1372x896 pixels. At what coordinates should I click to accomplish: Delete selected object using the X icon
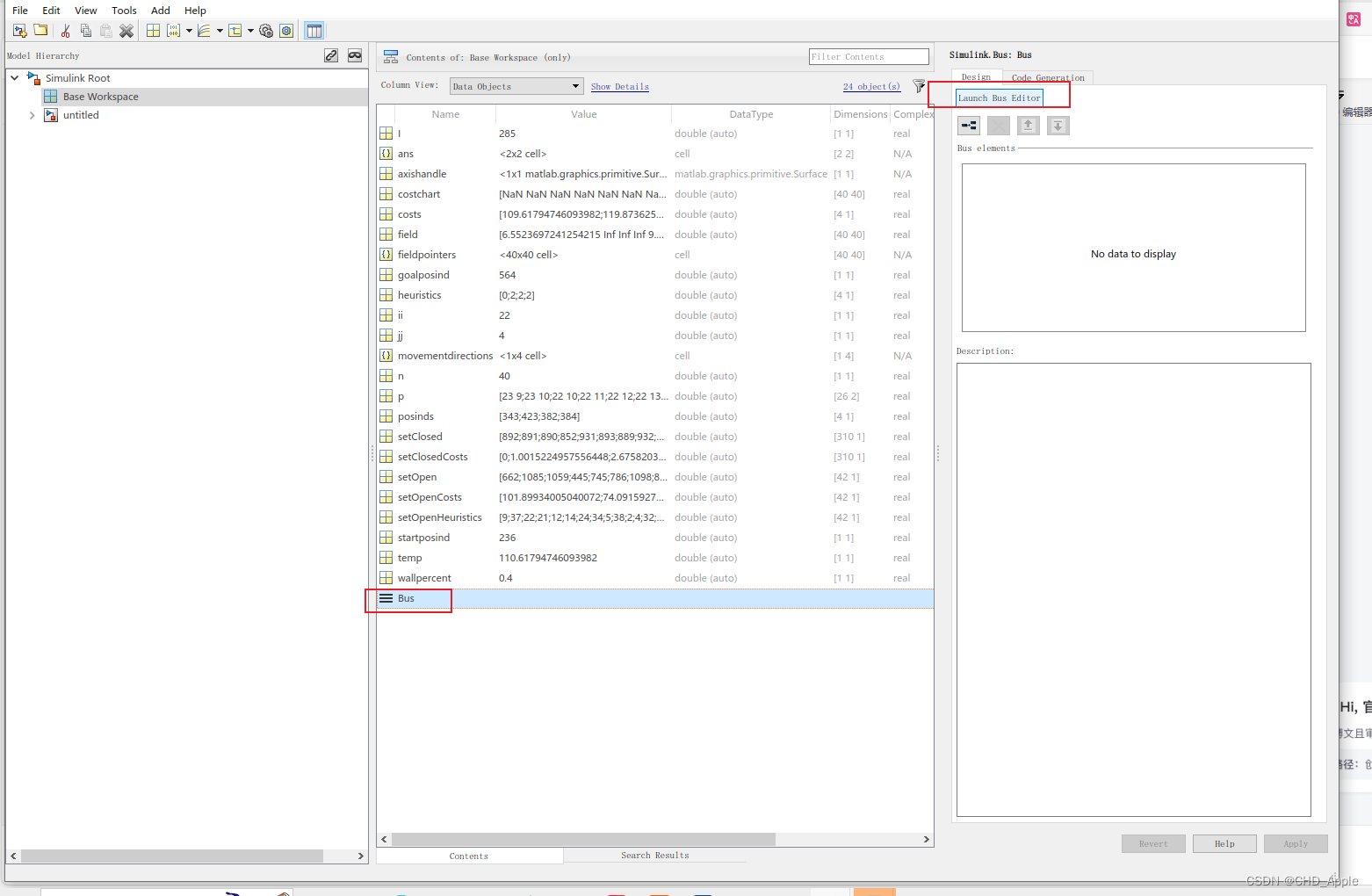point(126,30)
